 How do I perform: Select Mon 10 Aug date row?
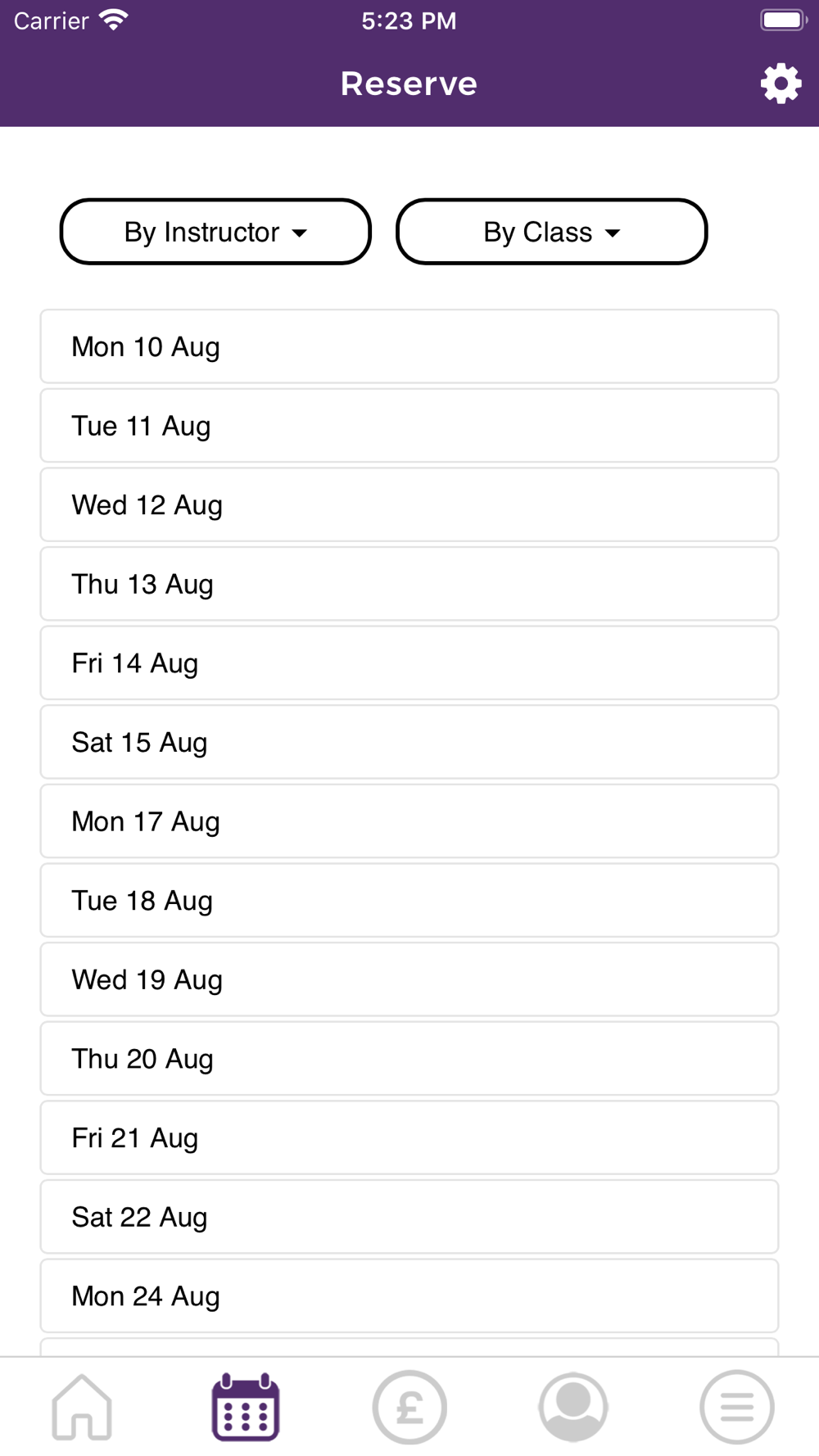point(409,346)
